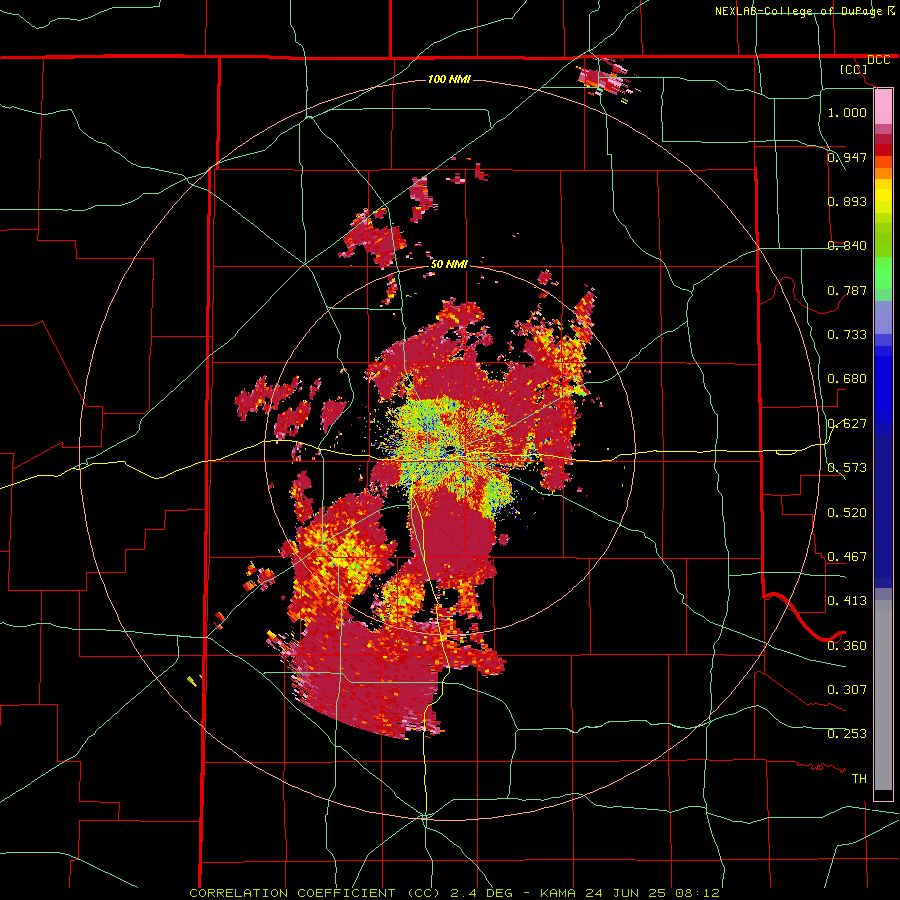Pick the bright green color bar segment
The height and width of the screenshot is (900, 900).
tap(883, 273)
